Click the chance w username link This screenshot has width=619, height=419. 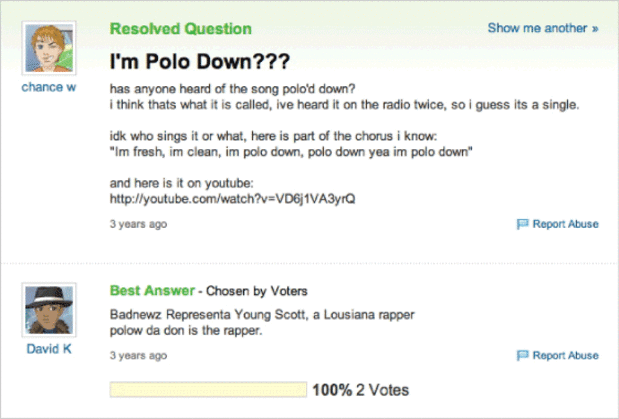click(49, 87)
